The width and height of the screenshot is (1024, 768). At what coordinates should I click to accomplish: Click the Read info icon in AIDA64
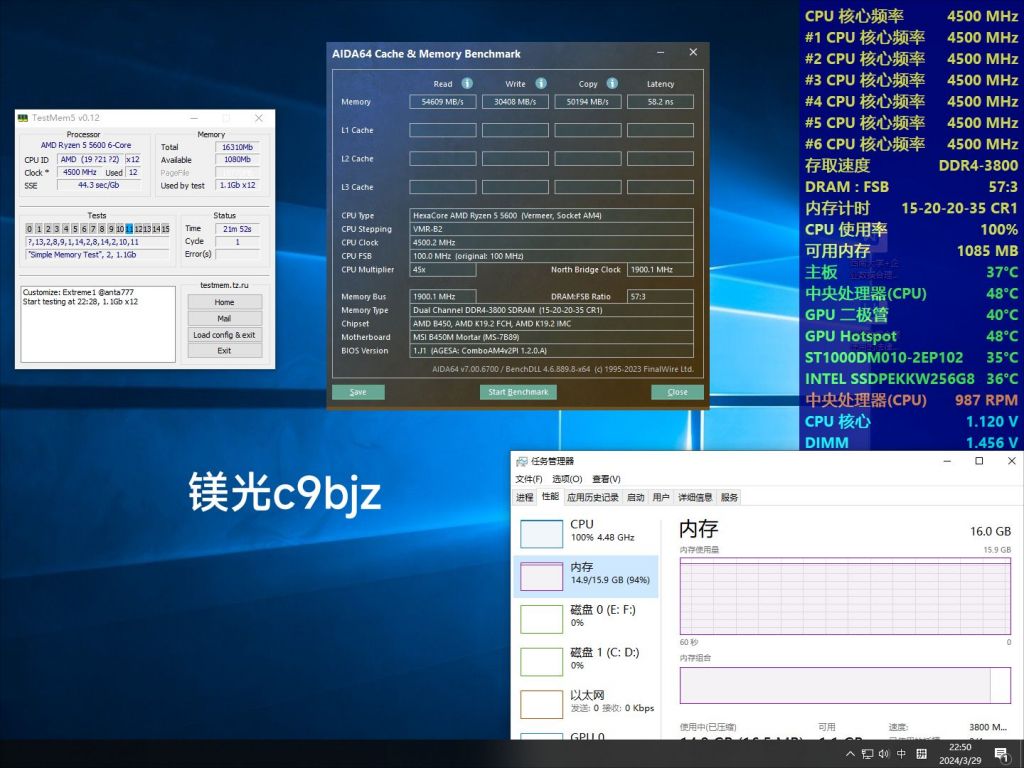click(466, 84)
